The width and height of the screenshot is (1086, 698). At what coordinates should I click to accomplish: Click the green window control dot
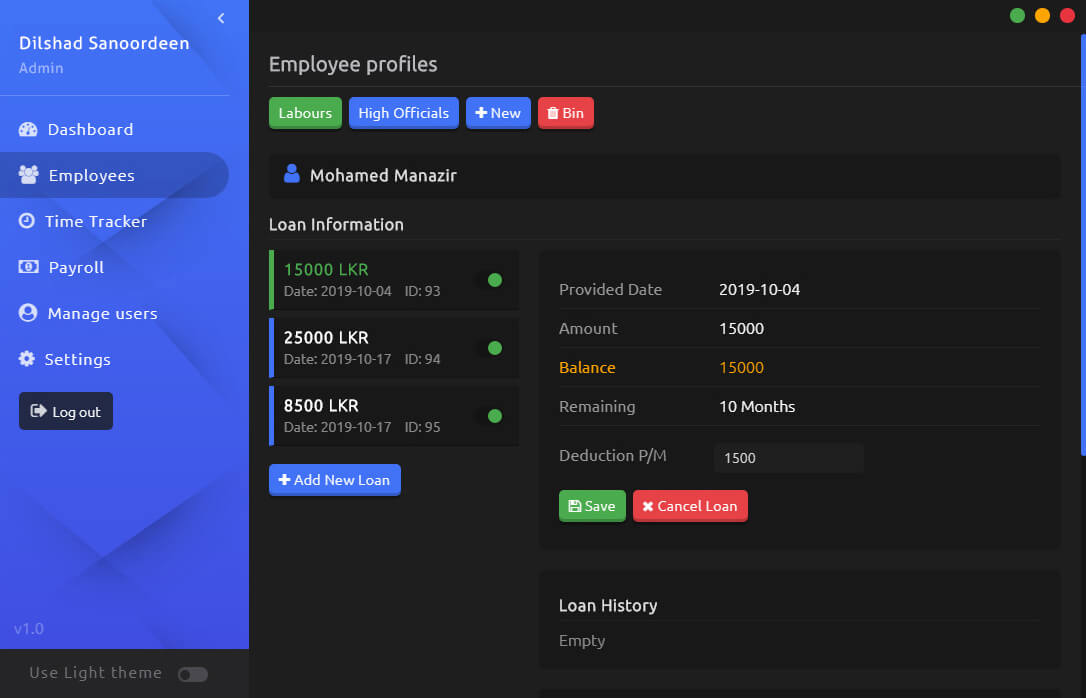(1017, 15)
